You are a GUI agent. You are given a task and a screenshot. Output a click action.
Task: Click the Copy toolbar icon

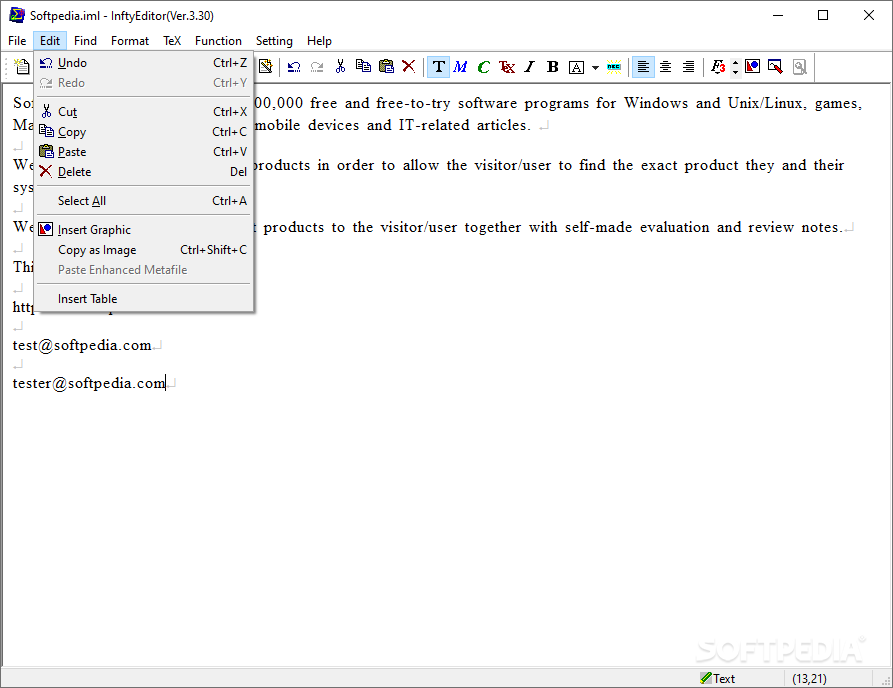(363, 67)
